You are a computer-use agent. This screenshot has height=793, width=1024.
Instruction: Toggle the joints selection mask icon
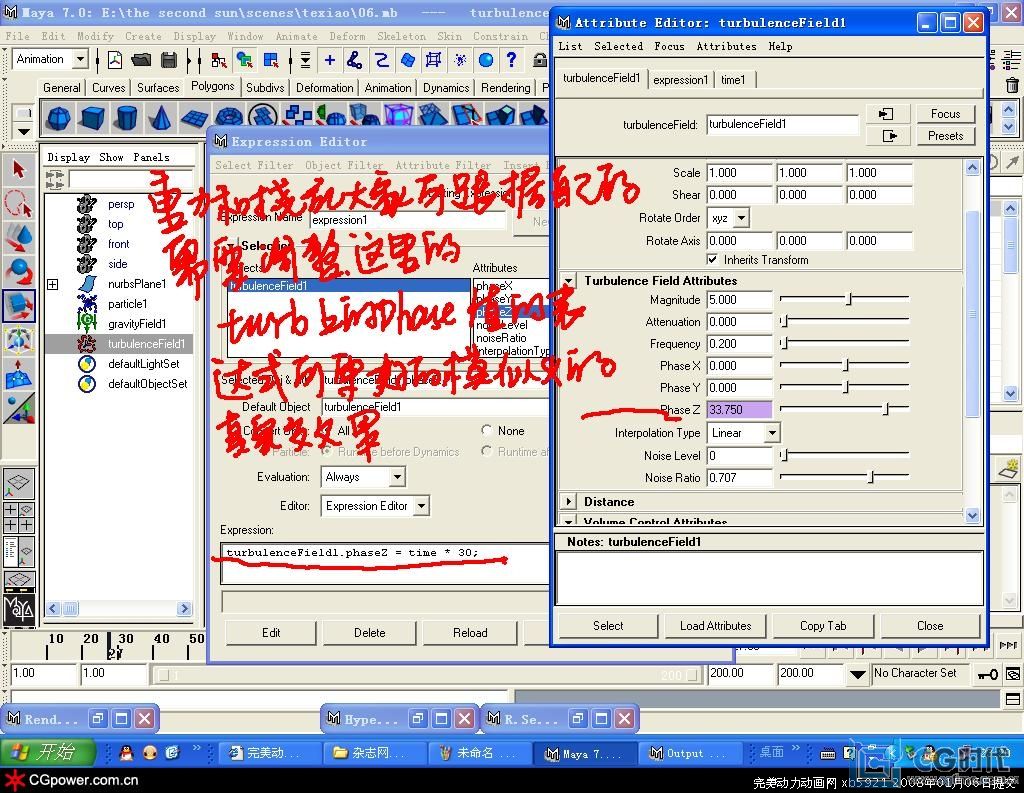[355, 60]
